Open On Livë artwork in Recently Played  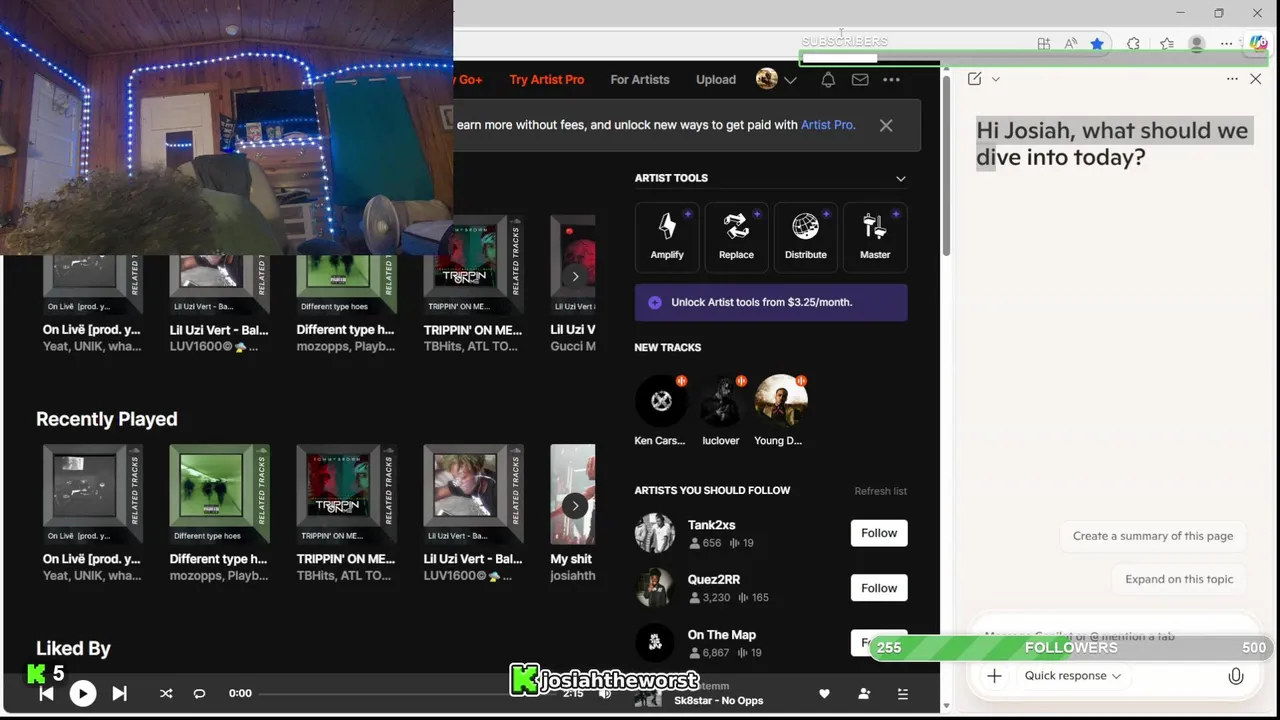coord(92,494)
